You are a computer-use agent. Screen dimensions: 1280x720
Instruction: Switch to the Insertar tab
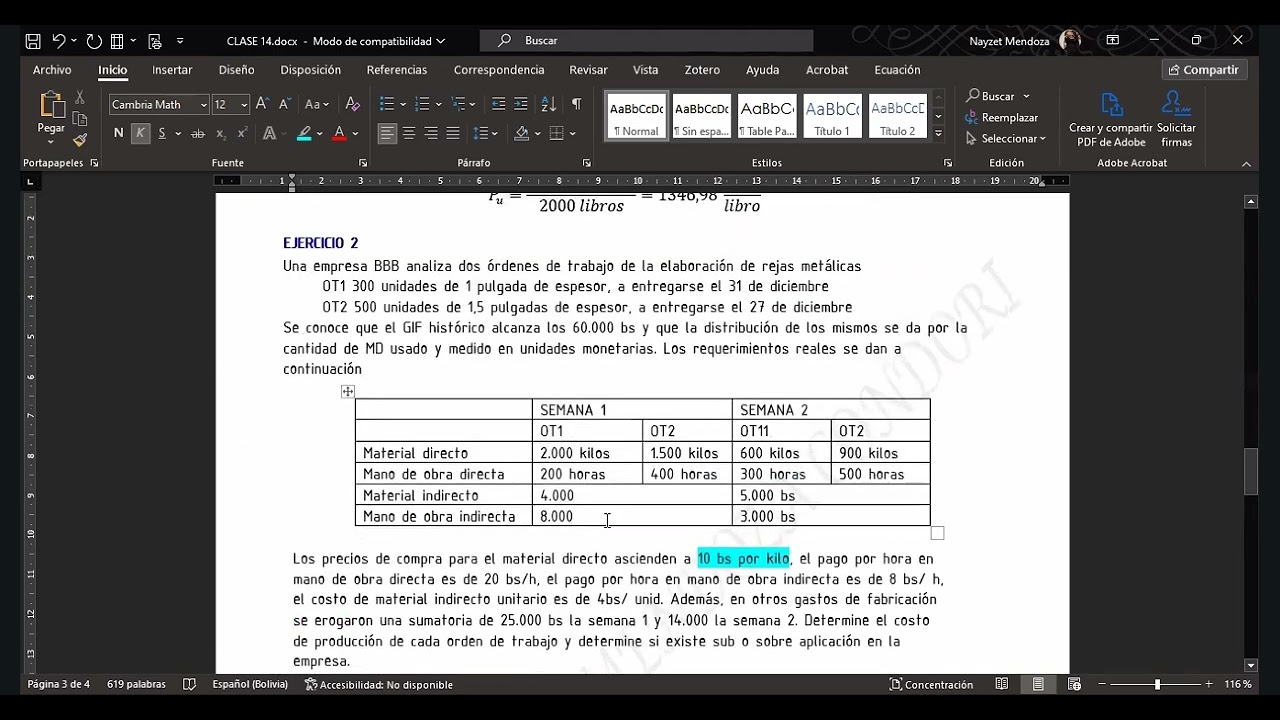[172, 70]
